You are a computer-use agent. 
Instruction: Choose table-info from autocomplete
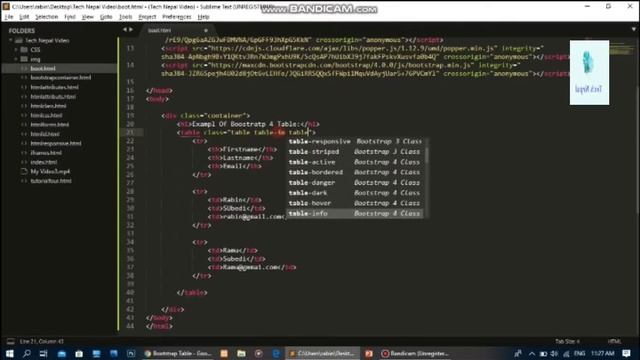(355, 213)
